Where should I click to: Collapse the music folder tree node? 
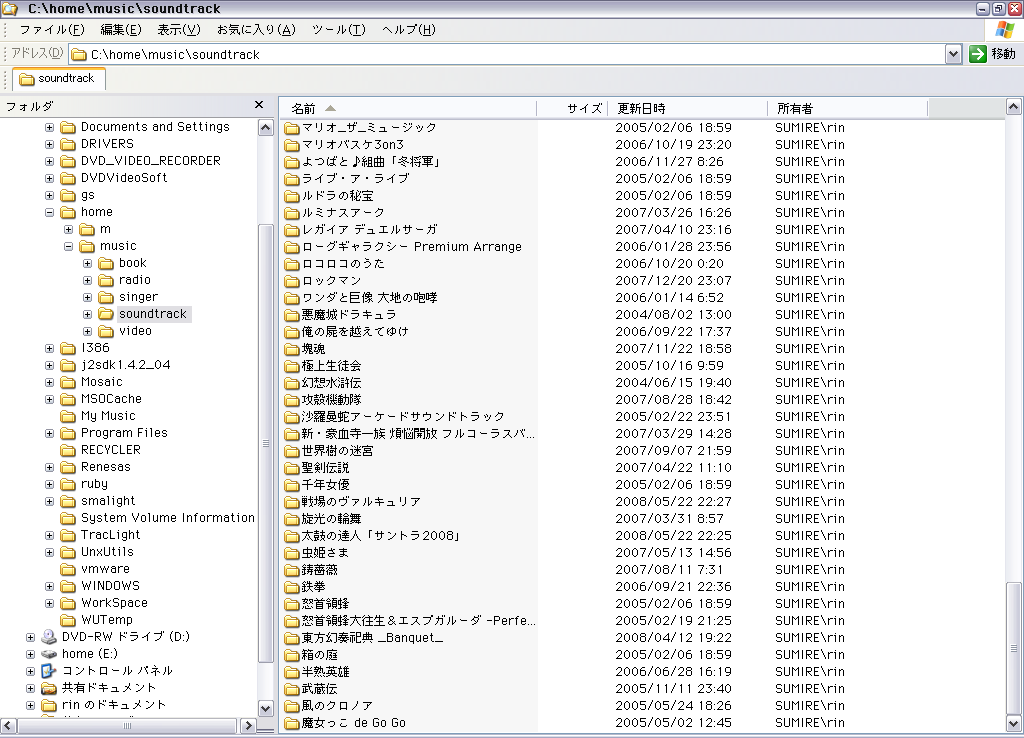(69, 246)
